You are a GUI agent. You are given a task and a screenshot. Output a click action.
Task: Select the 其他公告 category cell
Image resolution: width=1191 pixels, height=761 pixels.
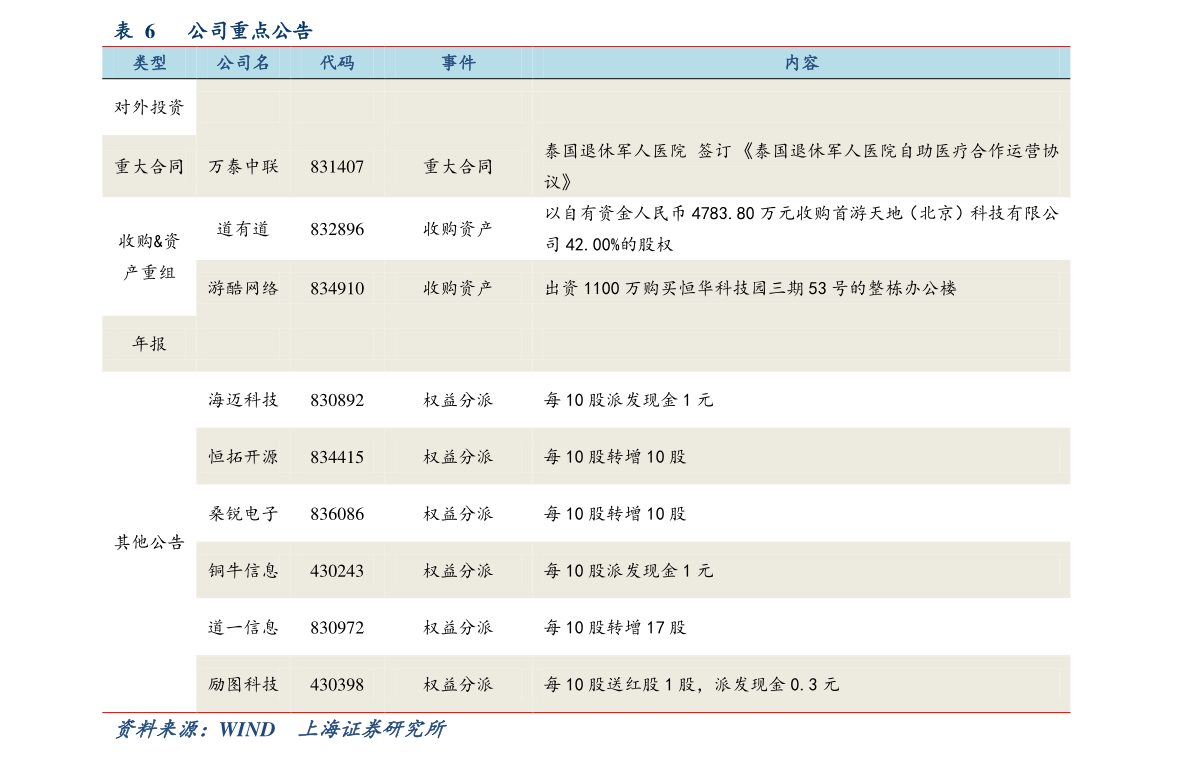click(150, 542)
